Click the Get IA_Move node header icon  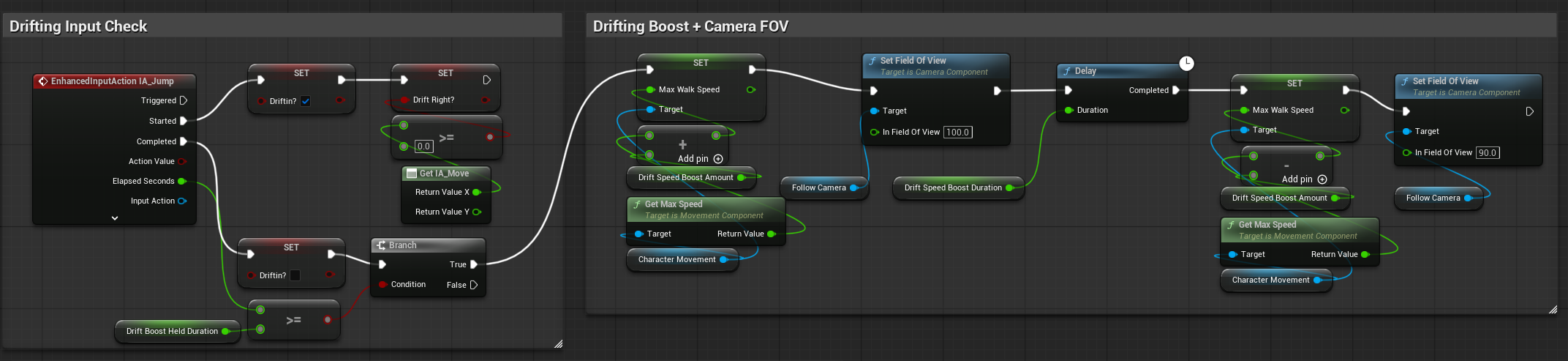[412, 174]
